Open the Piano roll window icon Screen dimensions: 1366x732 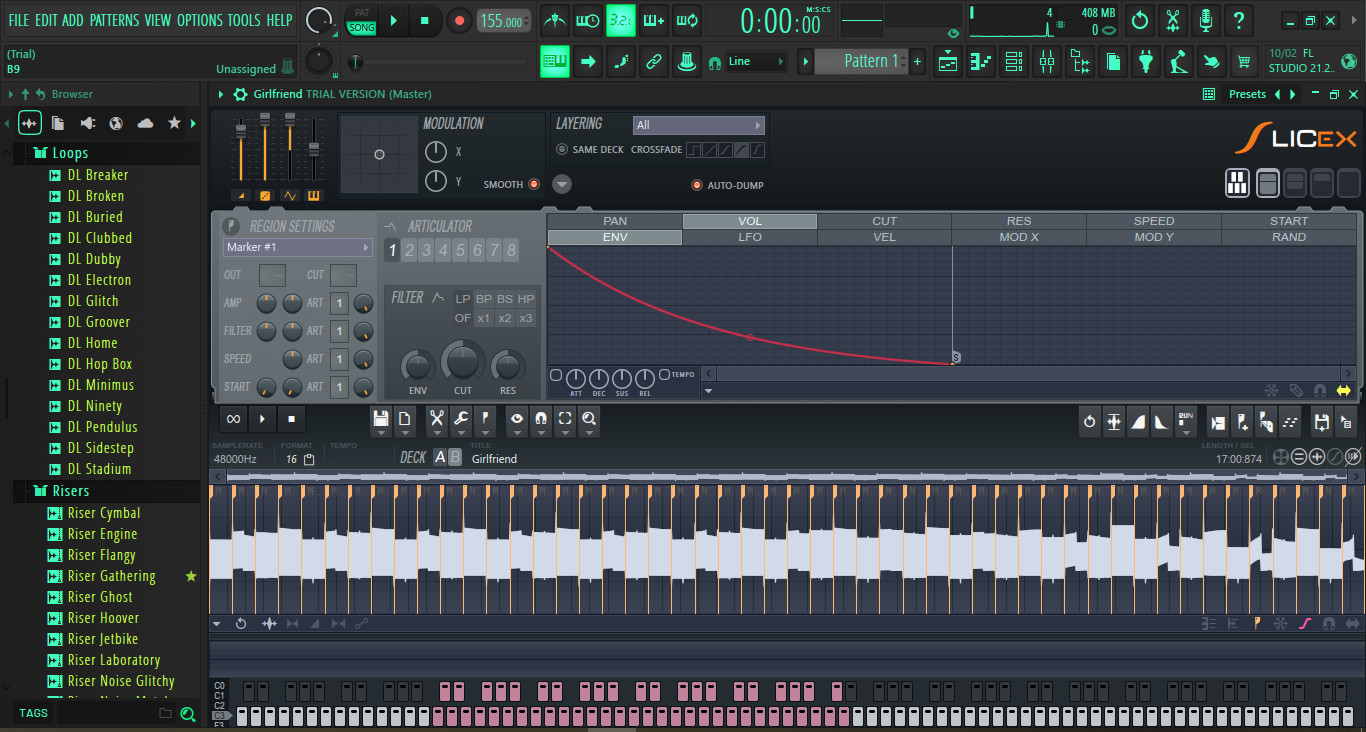tap(980, 61)
